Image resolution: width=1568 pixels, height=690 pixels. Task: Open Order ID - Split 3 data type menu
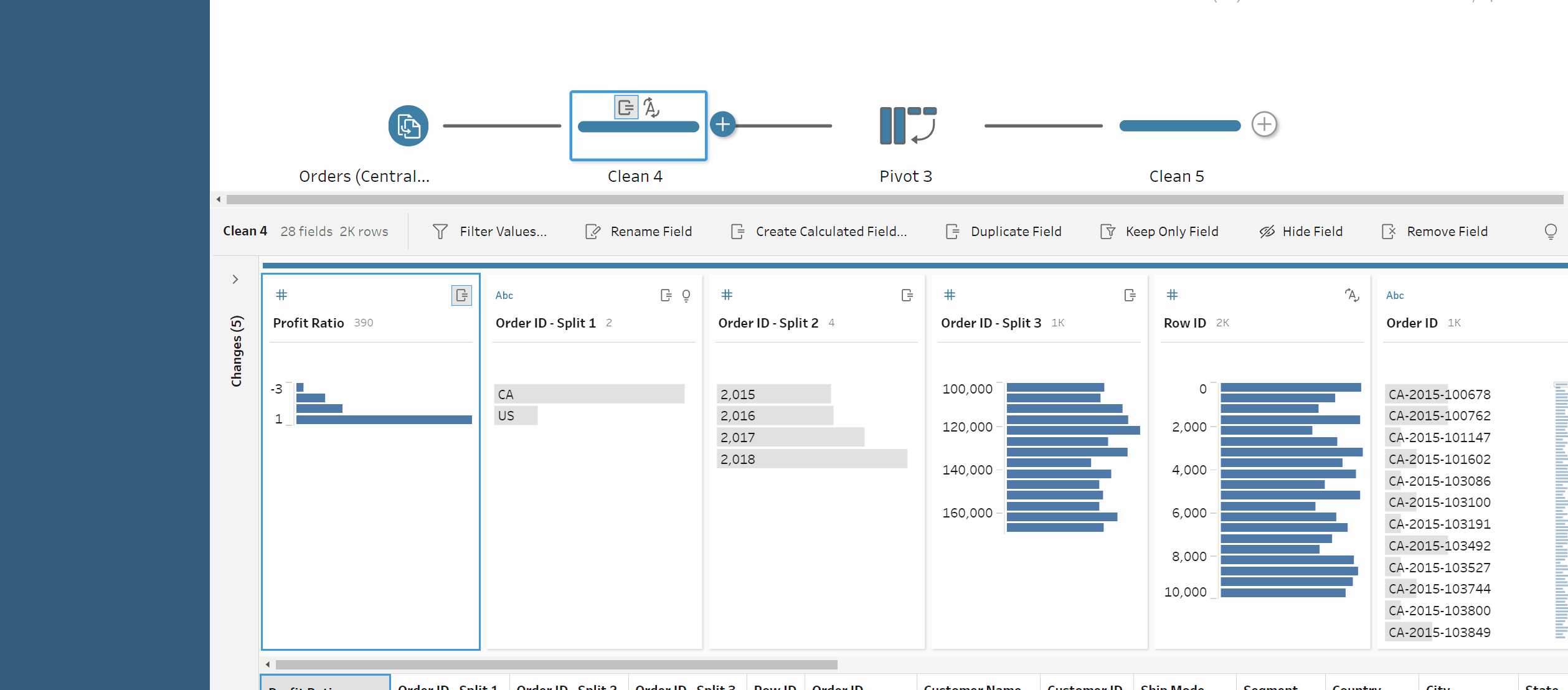pyautogui.click(x=950, y=295)
